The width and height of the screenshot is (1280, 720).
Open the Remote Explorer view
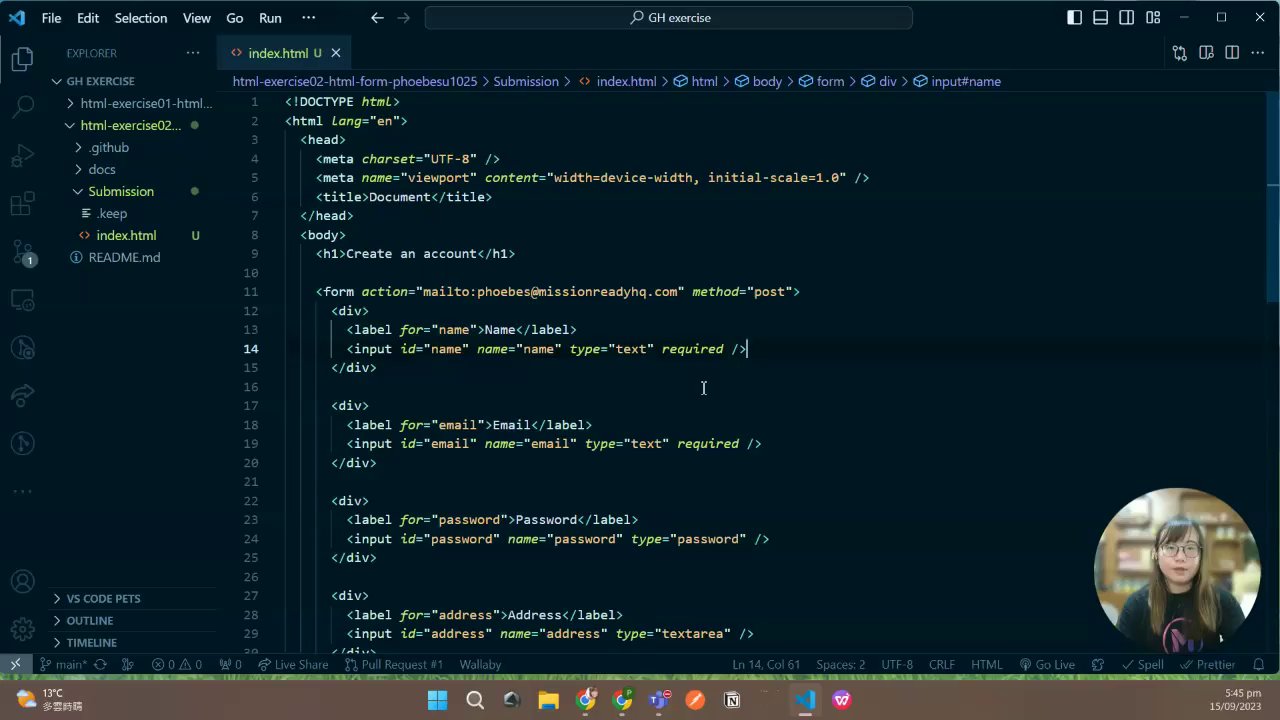click(22, 300)
